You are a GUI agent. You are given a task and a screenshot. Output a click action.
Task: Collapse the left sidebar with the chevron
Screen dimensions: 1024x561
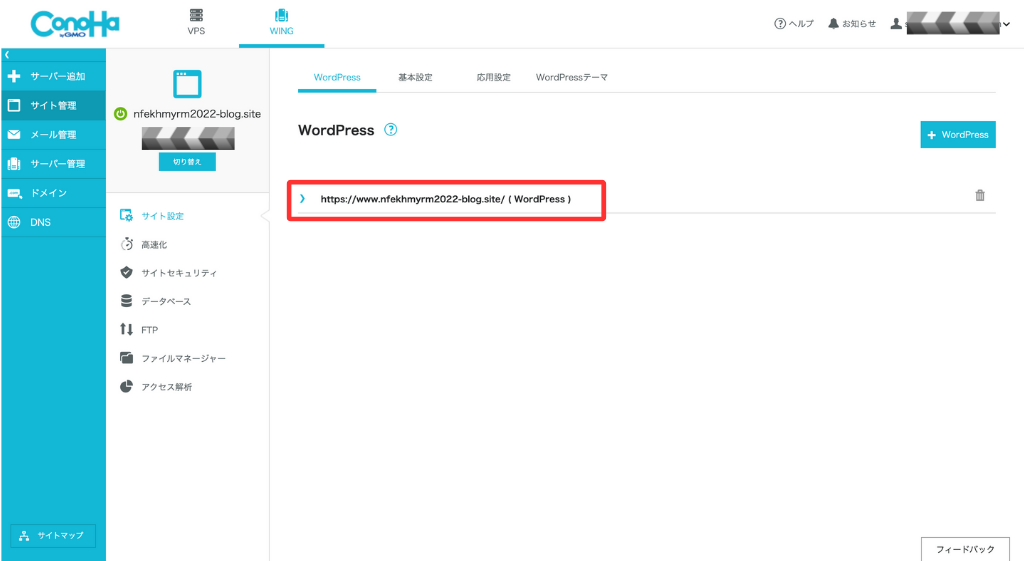click(x=7, y=55)
